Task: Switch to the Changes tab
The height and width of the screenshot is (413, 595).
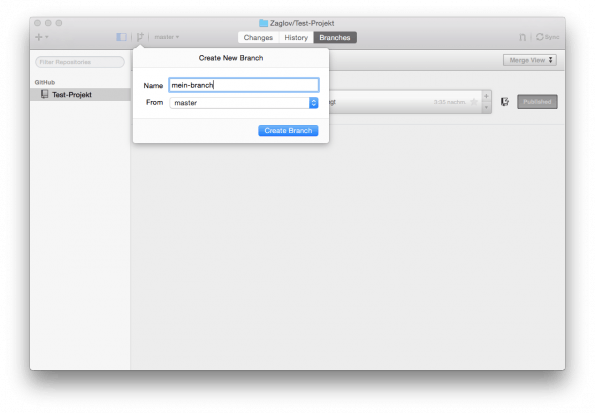Action: coord(258,38)
